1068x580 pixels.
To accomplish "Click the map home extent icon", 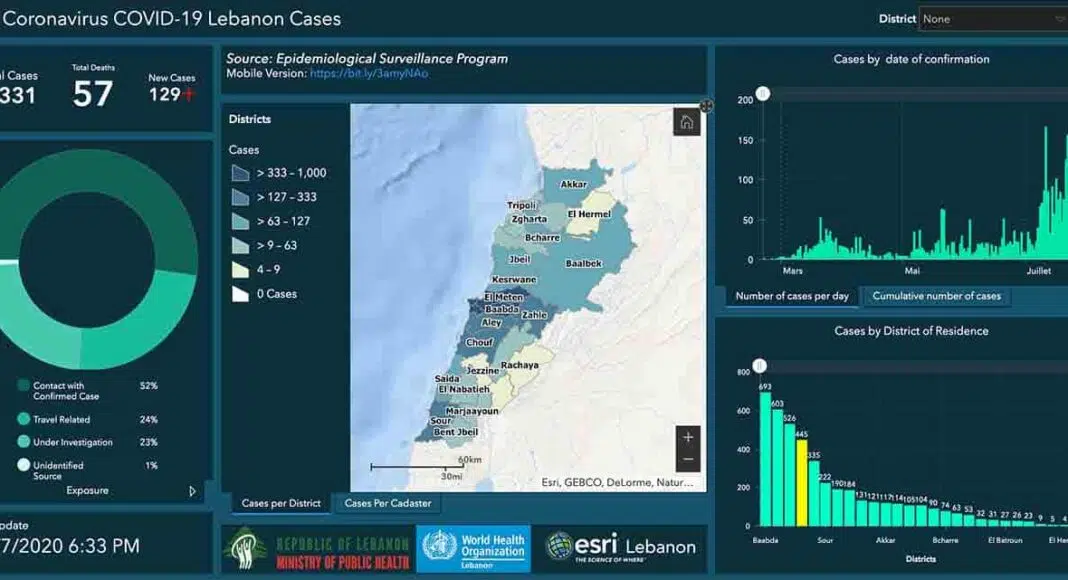I will coord(686,123).
